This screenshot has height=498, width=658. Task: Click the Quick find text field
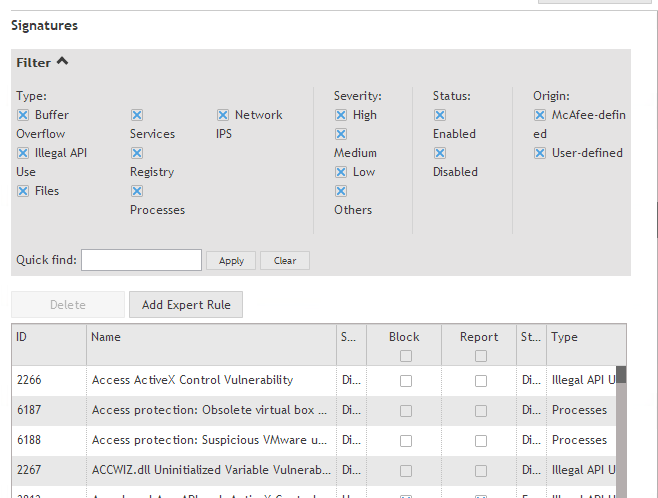click(x=141, y=260)
